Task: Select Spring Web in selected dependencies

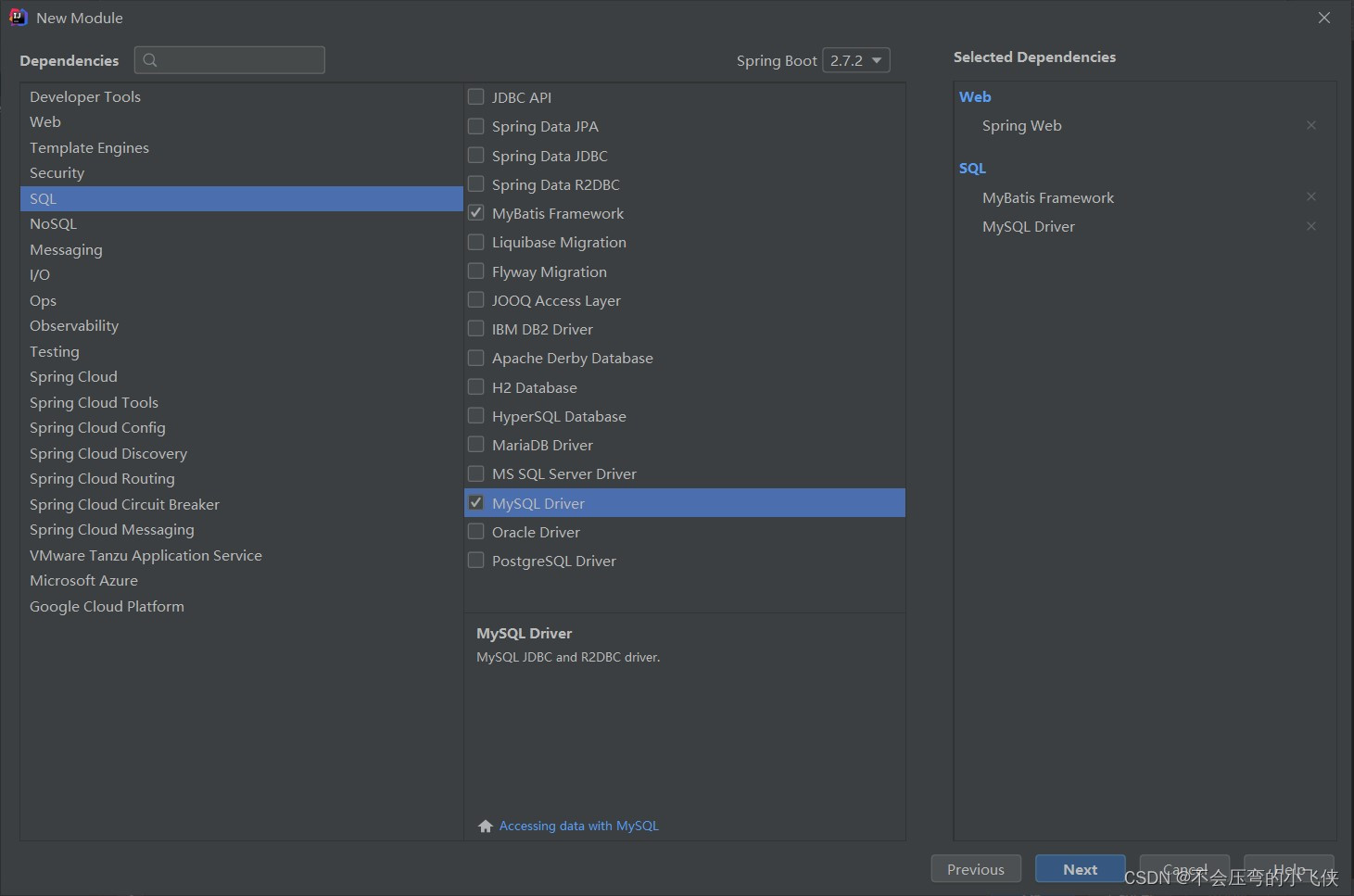Action: tap(1022, 125)
